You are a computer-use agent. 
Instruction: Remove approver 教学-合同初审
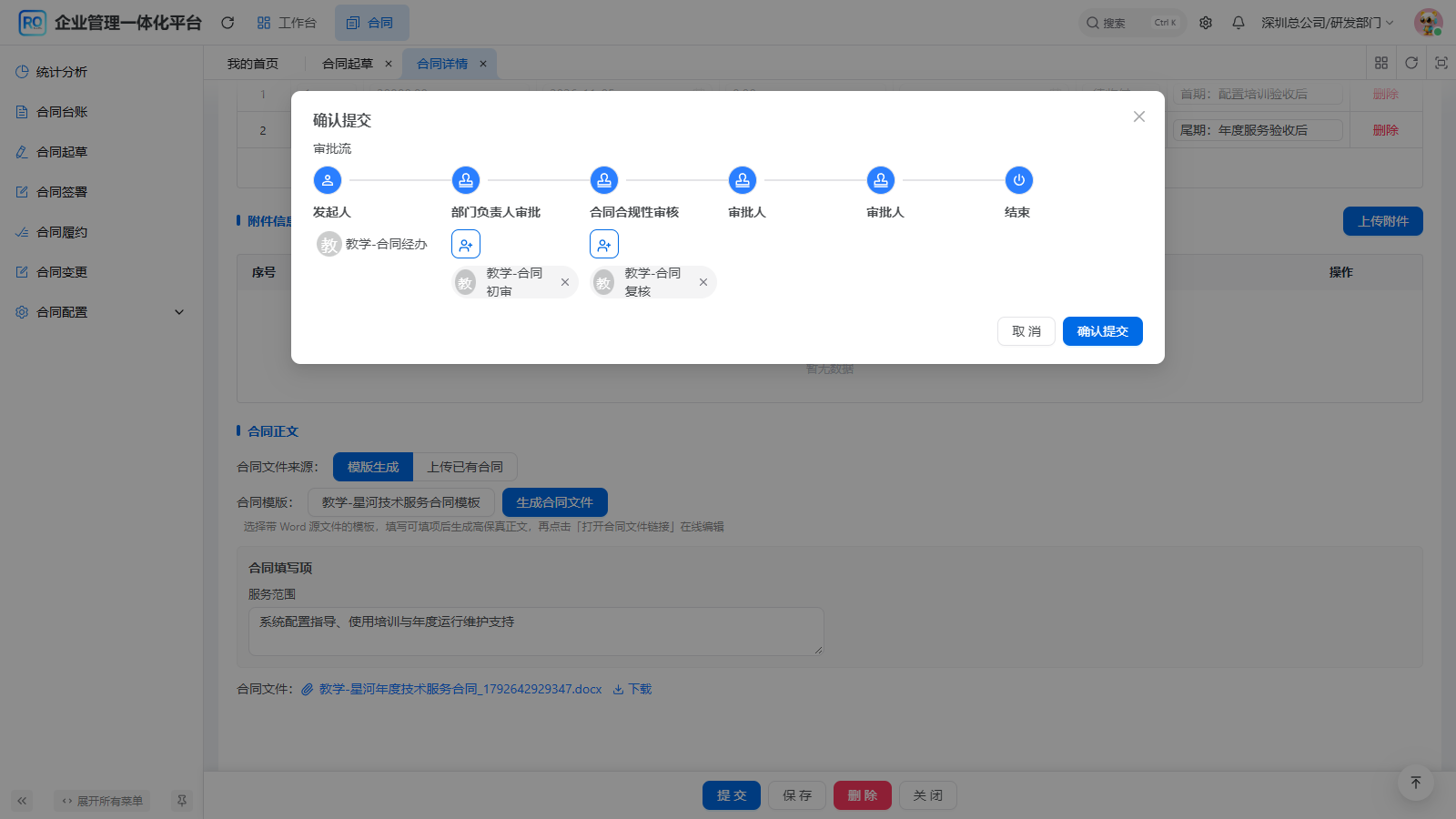(x=565, y=282)
